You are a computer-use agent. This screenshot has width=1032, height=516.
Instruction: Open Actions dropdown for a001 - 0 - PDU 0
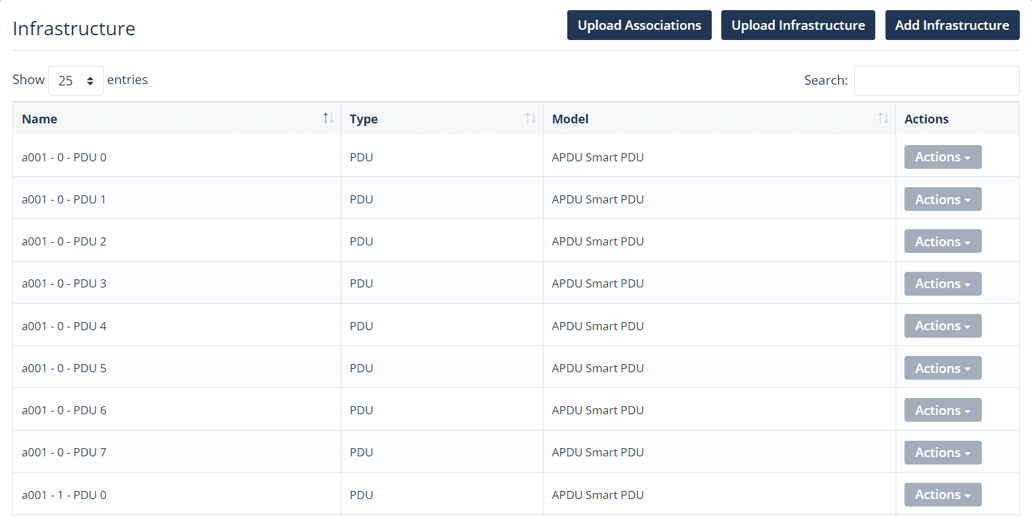coord(942,157)
